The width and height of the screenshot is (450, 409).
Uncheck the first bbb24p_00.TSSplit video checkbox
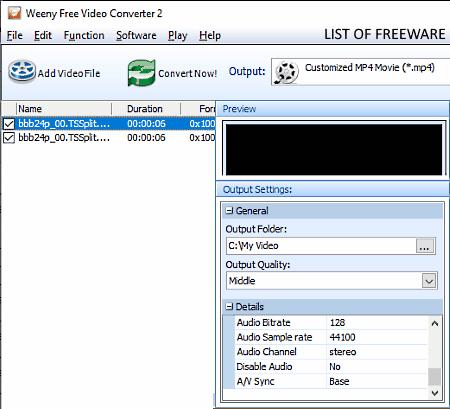coord(9,124)
